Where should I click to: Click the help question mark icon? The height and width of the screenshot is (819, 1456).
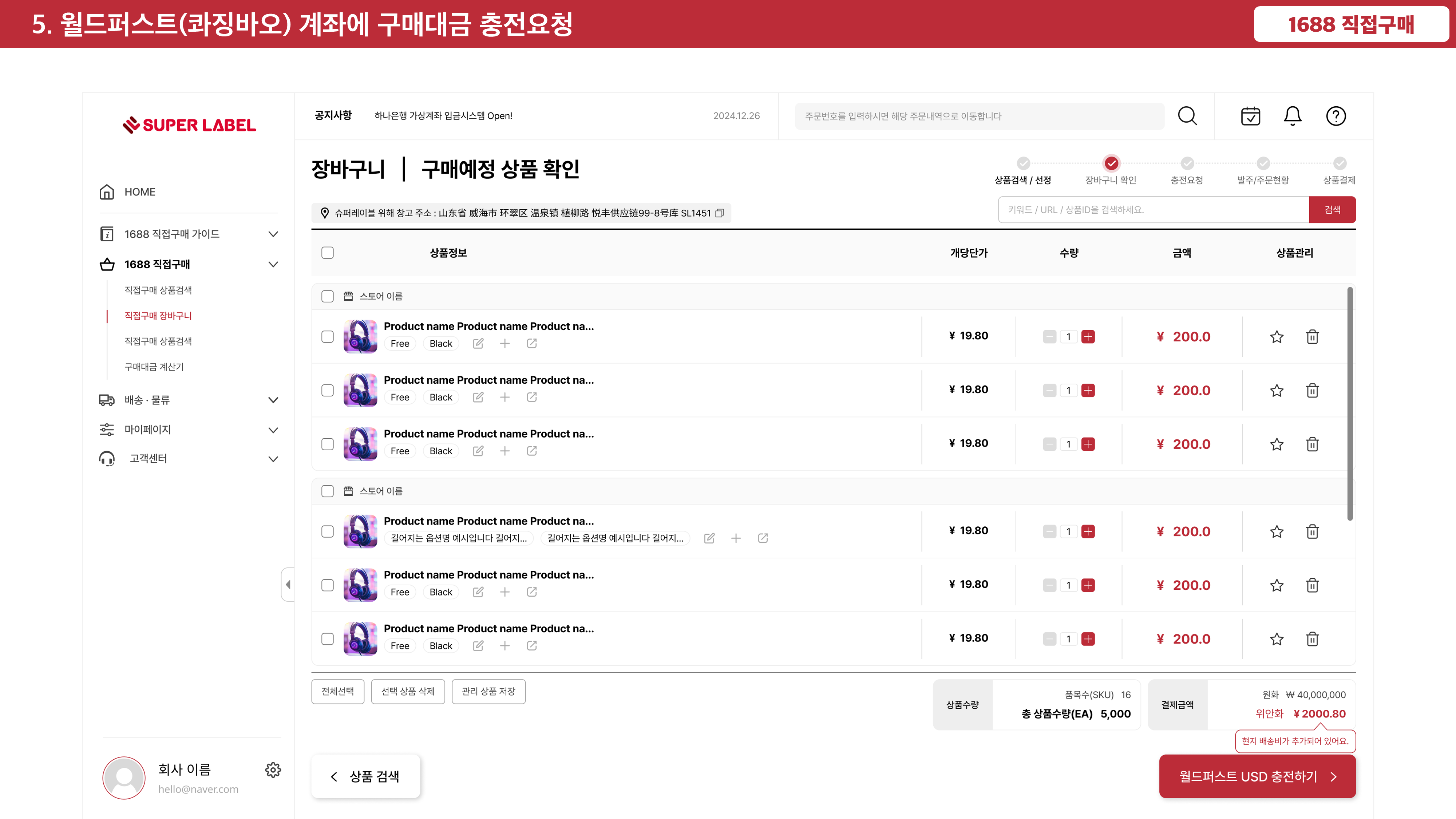click(x=1336, y=116)
